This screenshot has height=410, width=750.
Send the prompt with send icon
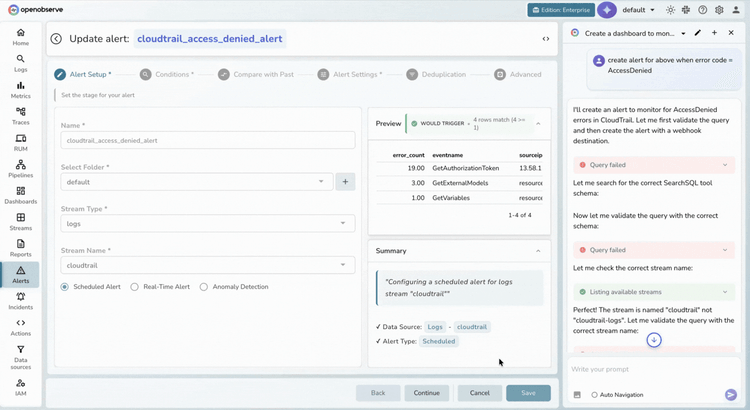730,394
